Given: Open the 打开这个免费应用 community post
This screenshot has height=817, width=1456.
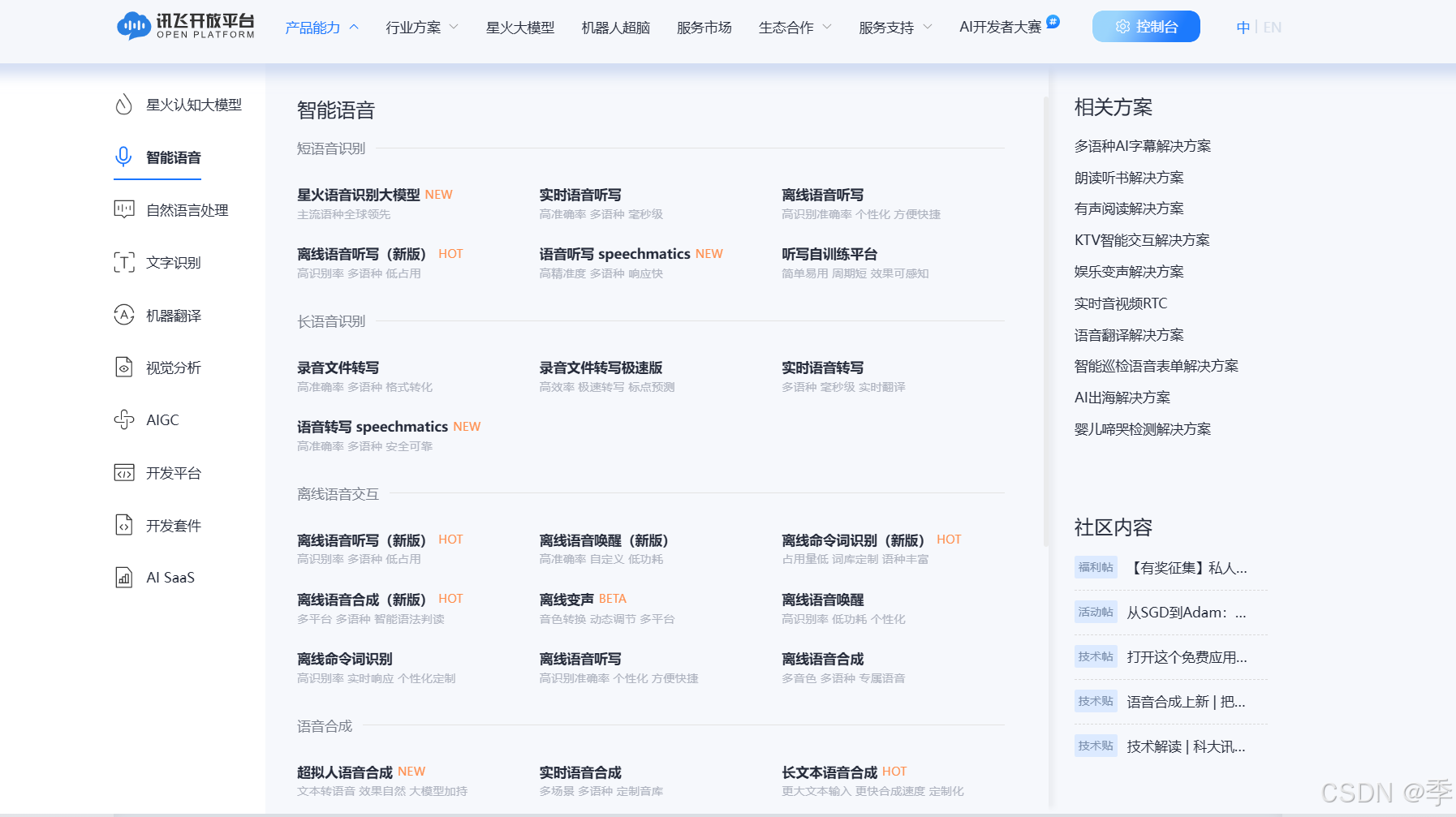Looking at the screenshot, I should click(x=1187, y=657).
